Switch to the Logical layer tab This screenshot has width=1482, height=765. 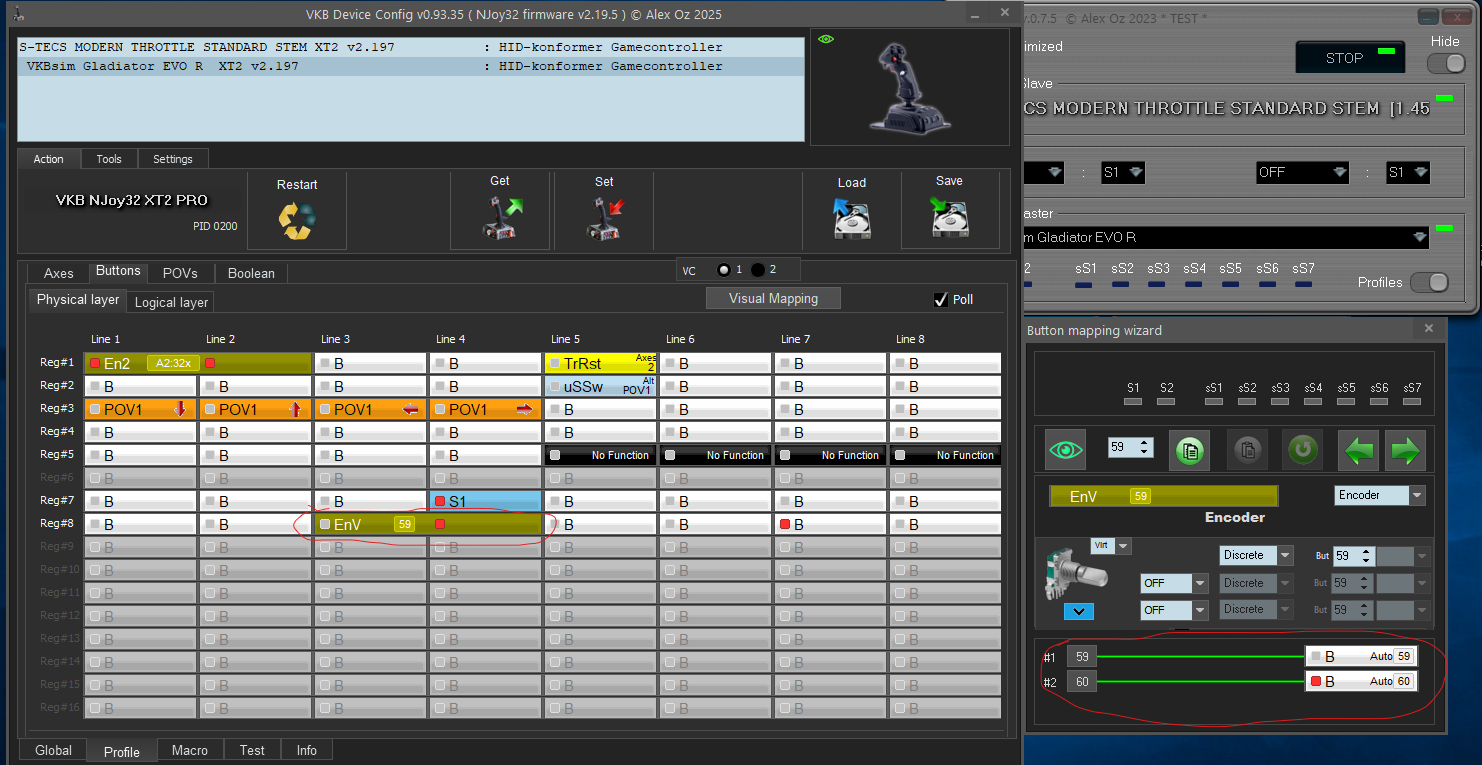click(171, 302)
